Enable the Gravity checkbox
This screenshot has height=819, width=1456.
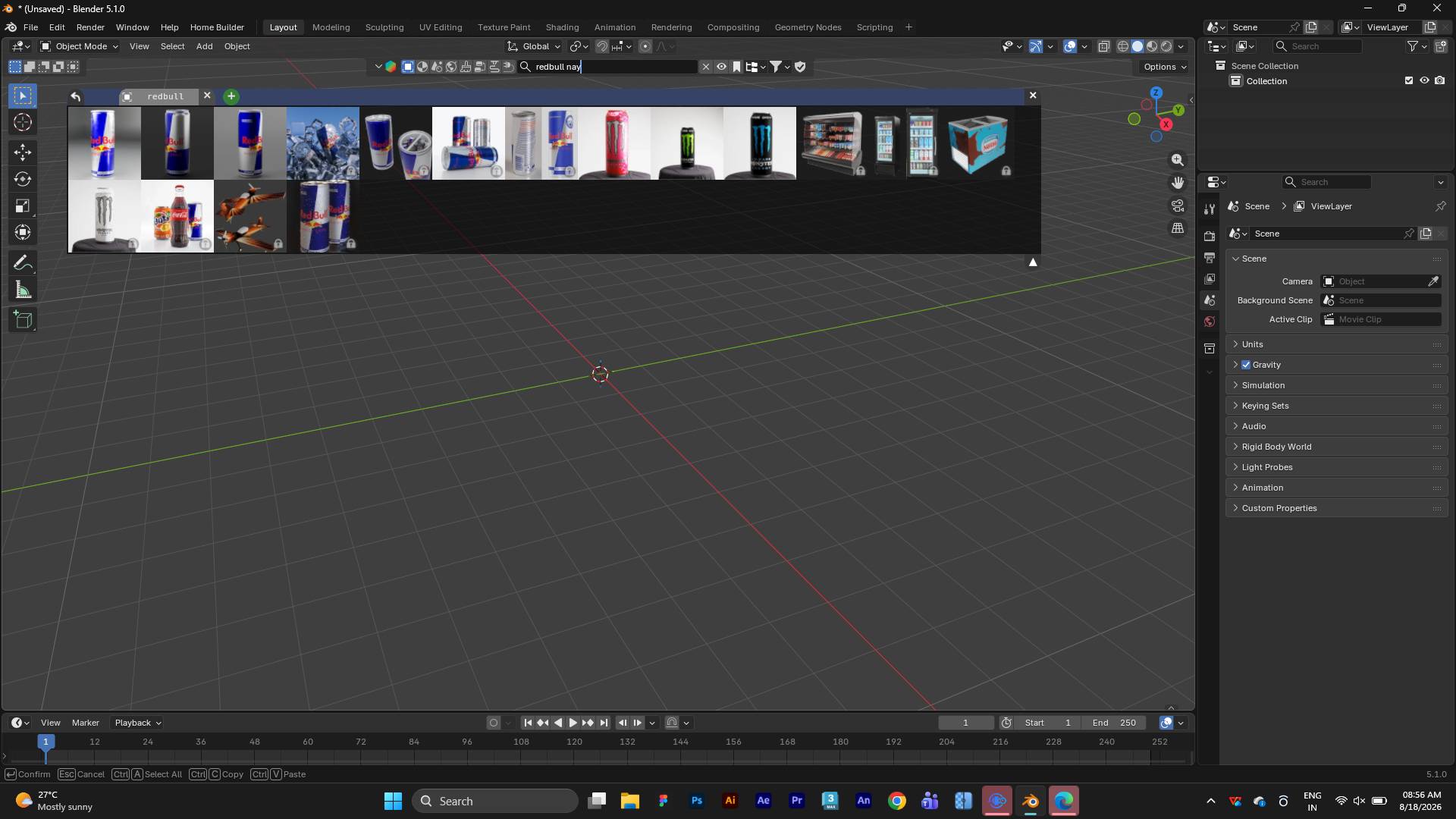point(1246,365)
